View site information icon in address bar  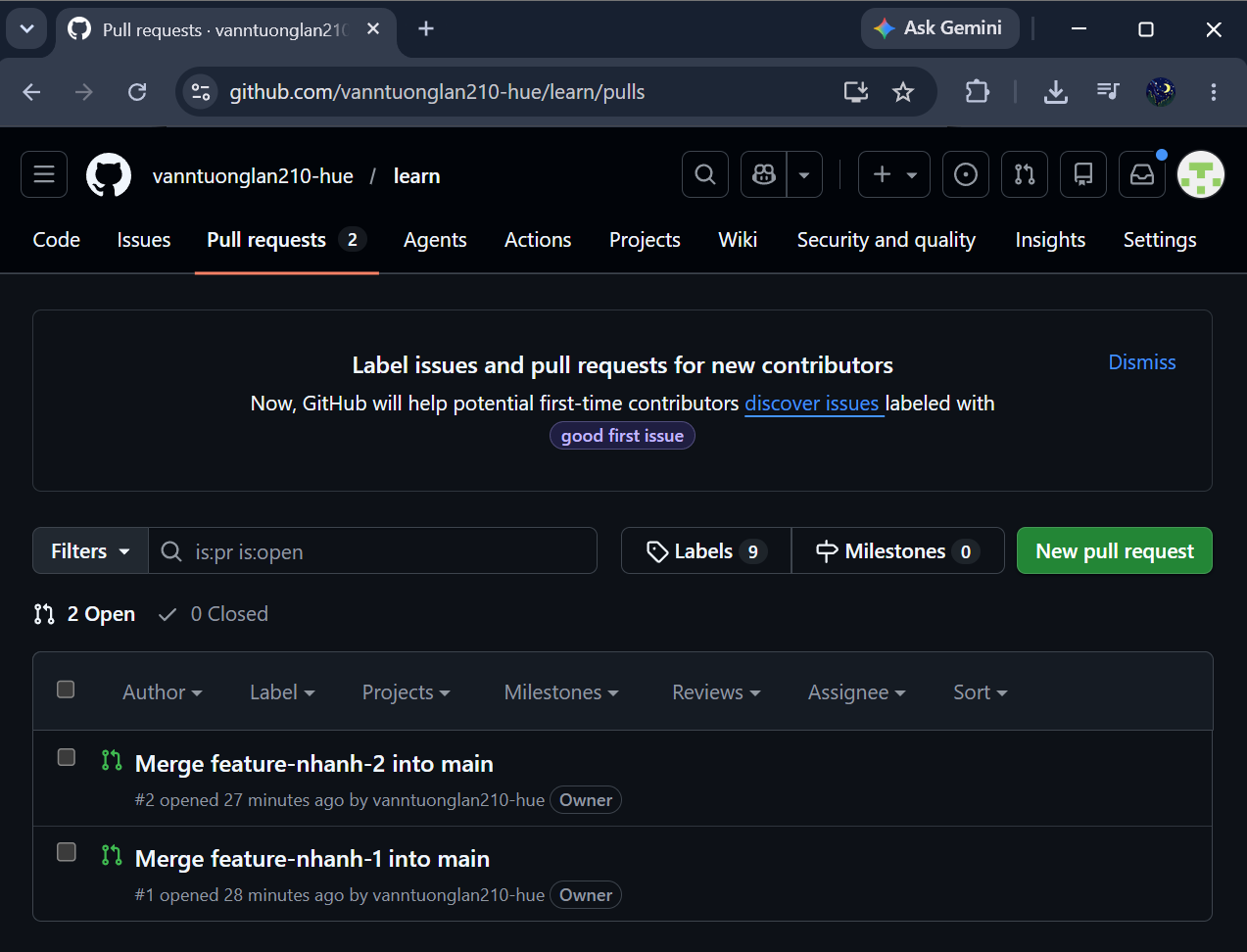click(x=201, y=92)
